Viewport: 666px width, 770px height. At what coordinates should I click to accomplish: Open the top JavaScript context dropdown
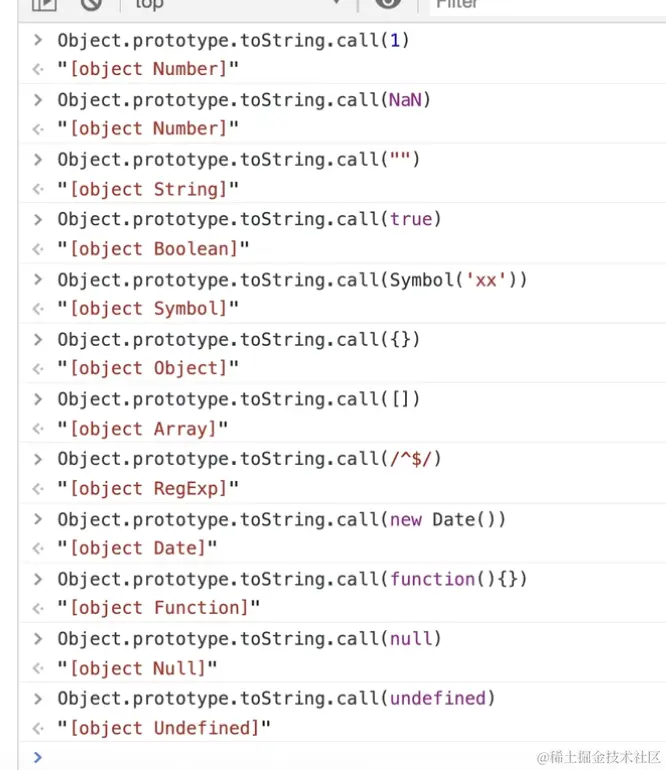(238, 4)
